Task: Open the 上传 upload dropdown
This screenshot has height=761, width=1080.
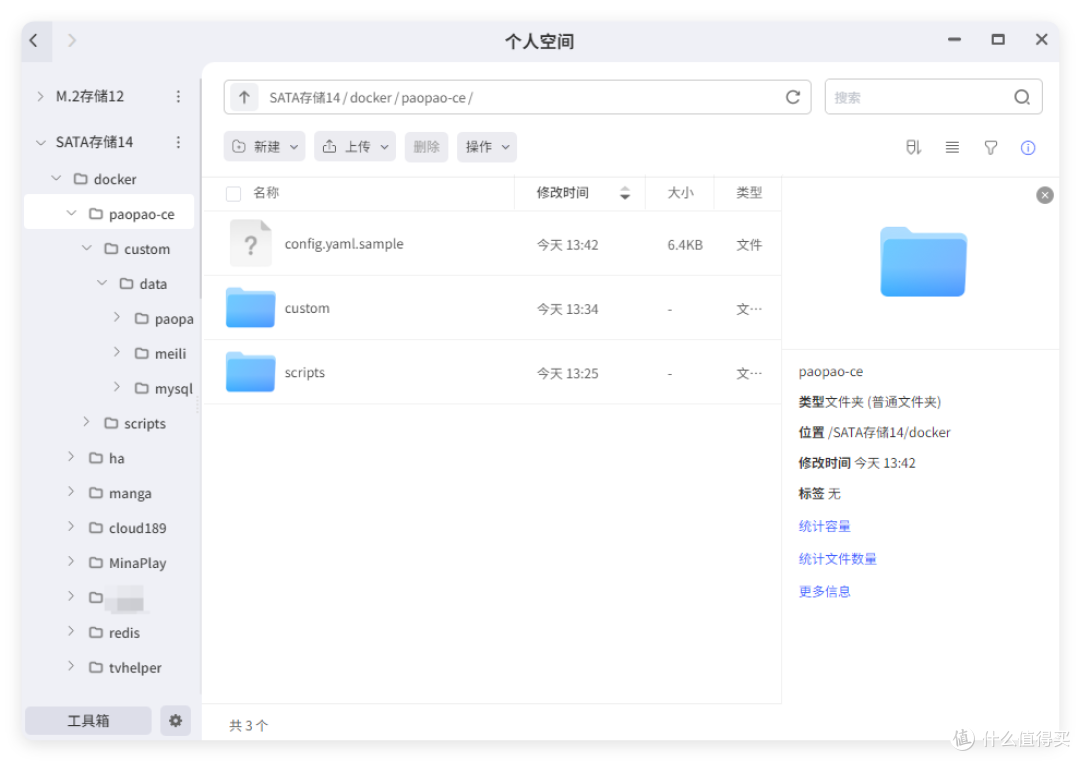Action: coord(355,147)
